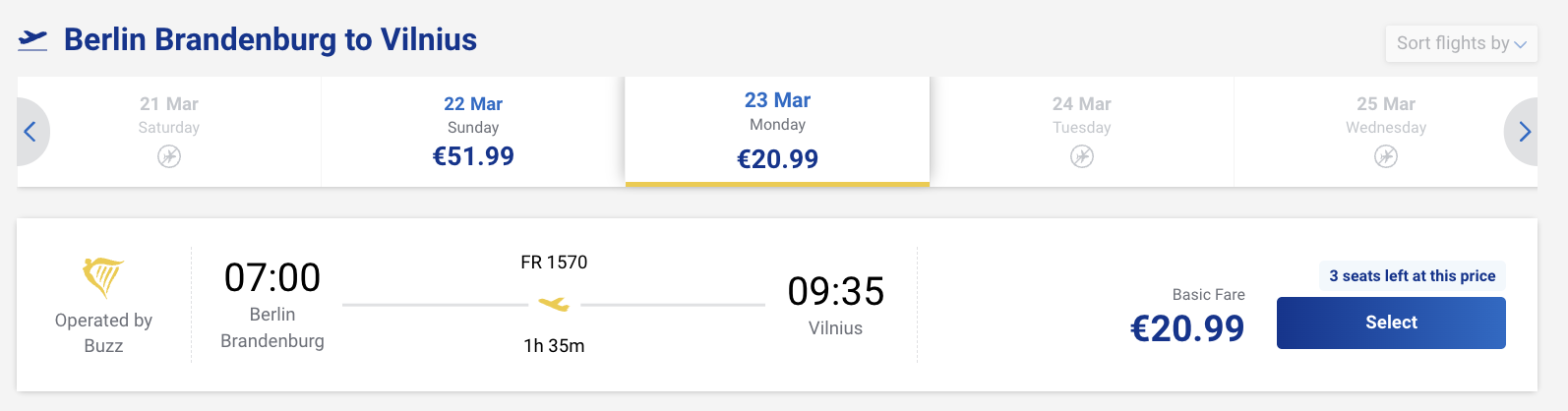Choose the 24 Mar Tuesday date
This screenshot has height=411, width=1568.
pyautogui.click(x=1082, y=115)
